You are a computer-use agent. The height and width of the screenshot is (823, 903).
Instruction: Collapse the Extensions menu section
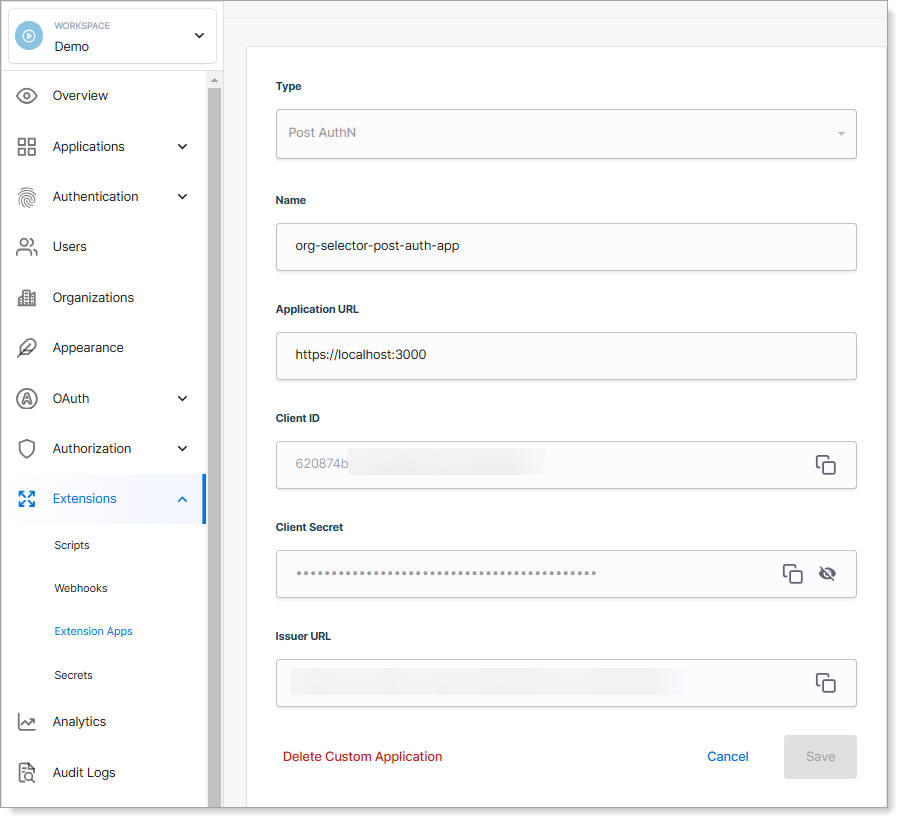click(182, 499)
